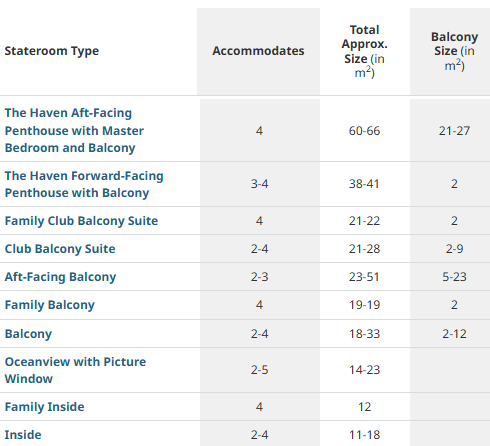Click the 2-5 accommodates cell for Oceanview
Image resolution: width=490 pixels, height=446 pixels.
click(259, 370)
